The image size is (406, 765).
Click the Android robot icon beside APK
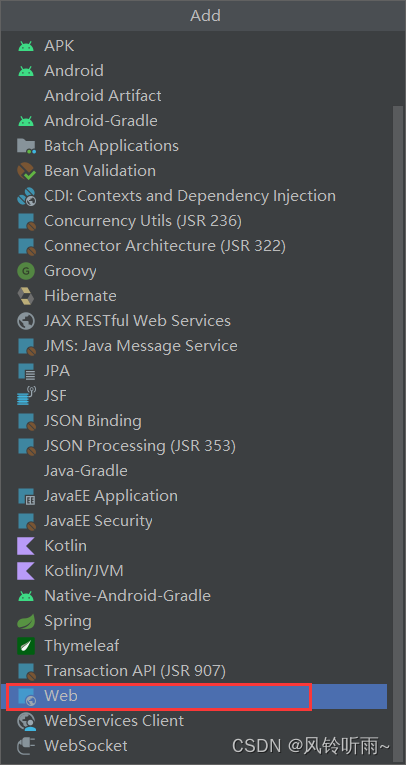coord(26,46)
